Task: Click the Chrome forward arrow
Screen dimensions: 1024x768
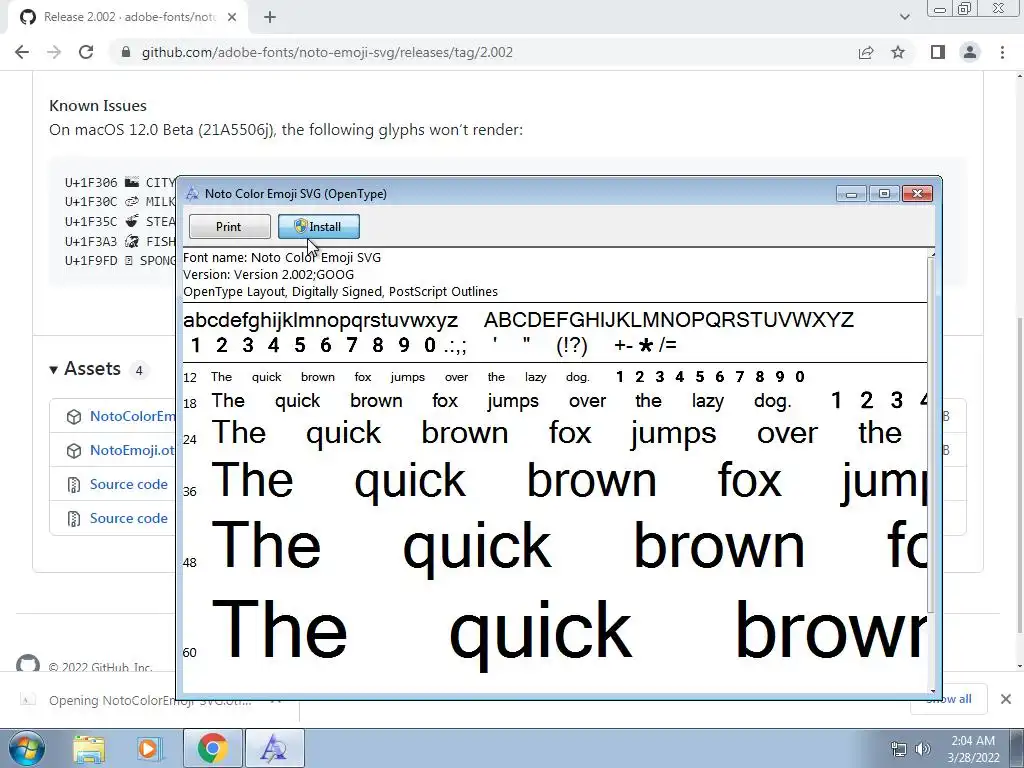Action: coord(54,52)
